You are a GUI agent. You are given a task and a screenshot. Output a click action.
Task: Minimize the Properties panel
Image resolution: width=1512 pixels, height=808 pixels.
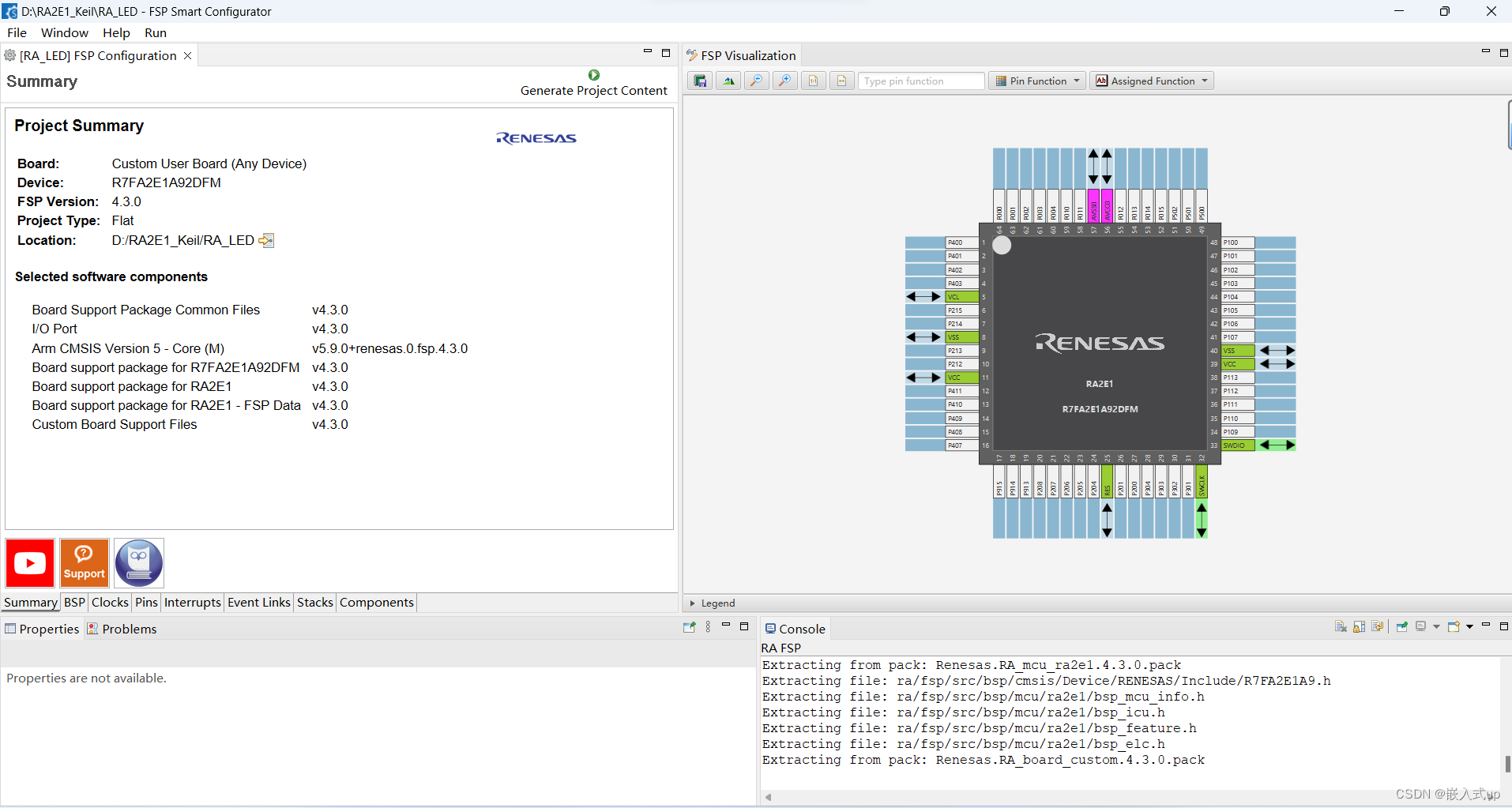[726, 626]
